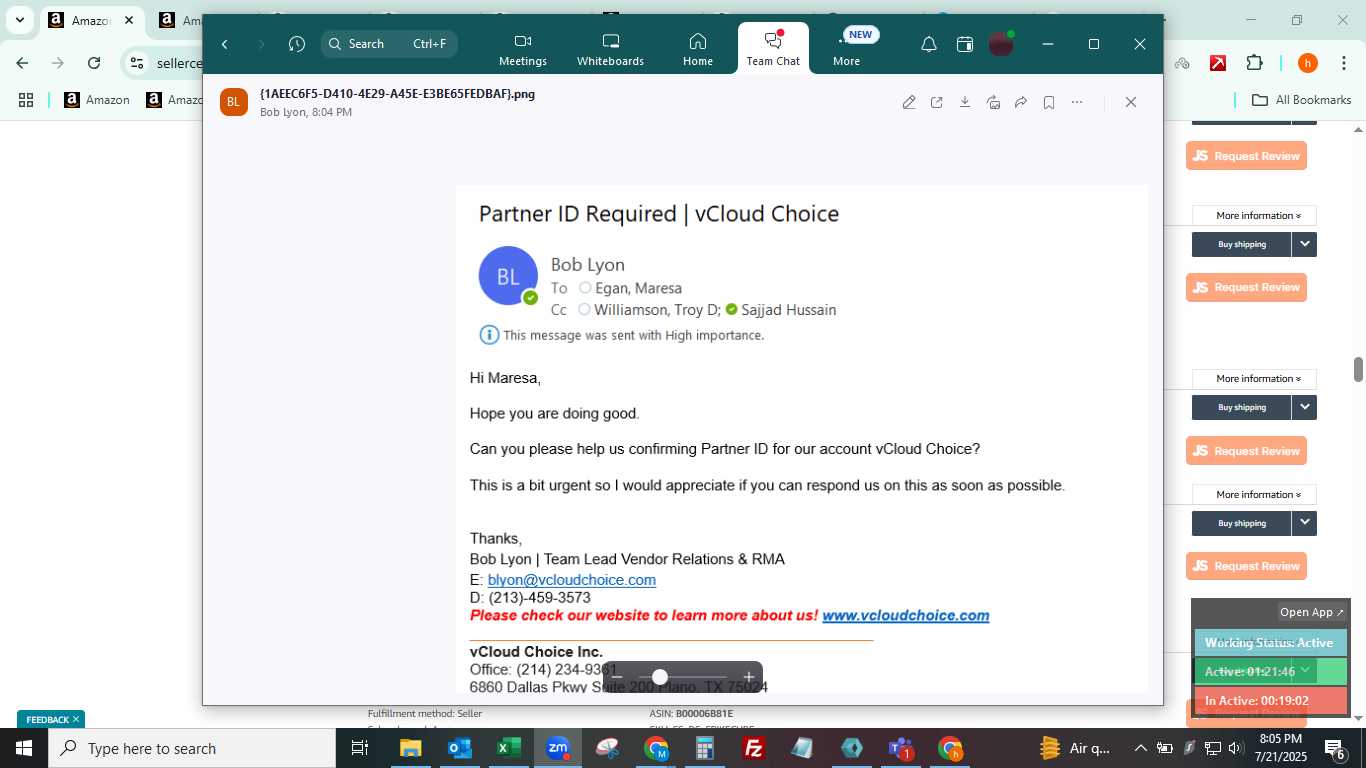This screenshot has width=1366, height=768.
Task: Go to the Zoom Home tab
Action: [698, 49]
